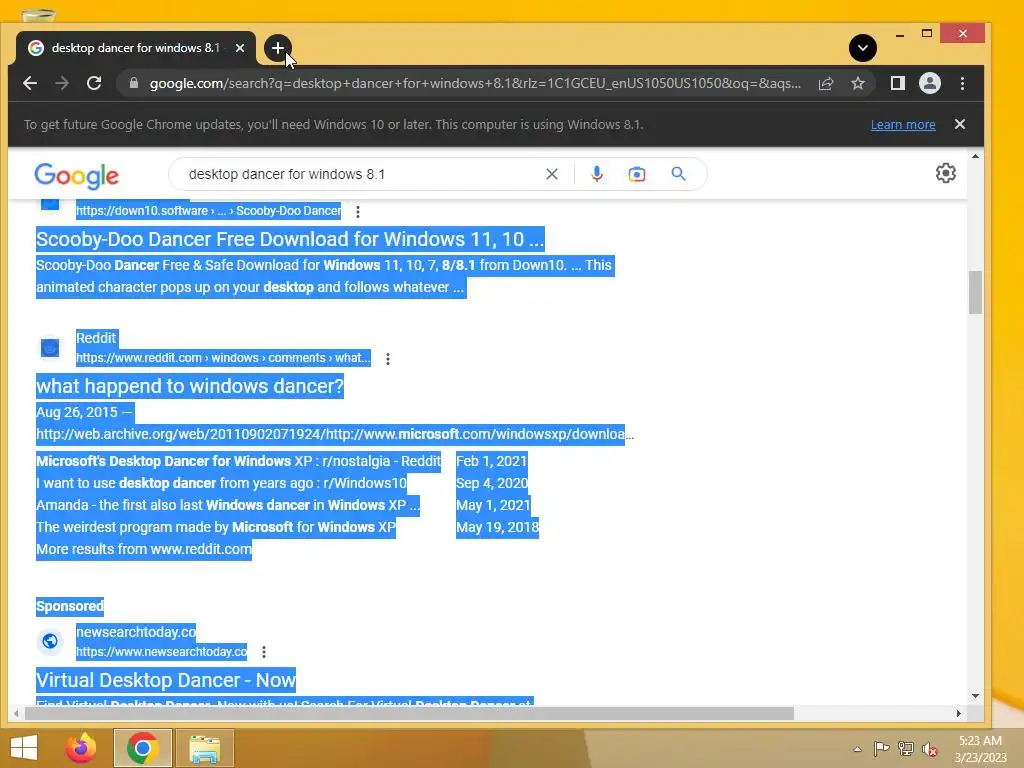Open Scooby-Doo Dancer Free Download result

point(290,239)
